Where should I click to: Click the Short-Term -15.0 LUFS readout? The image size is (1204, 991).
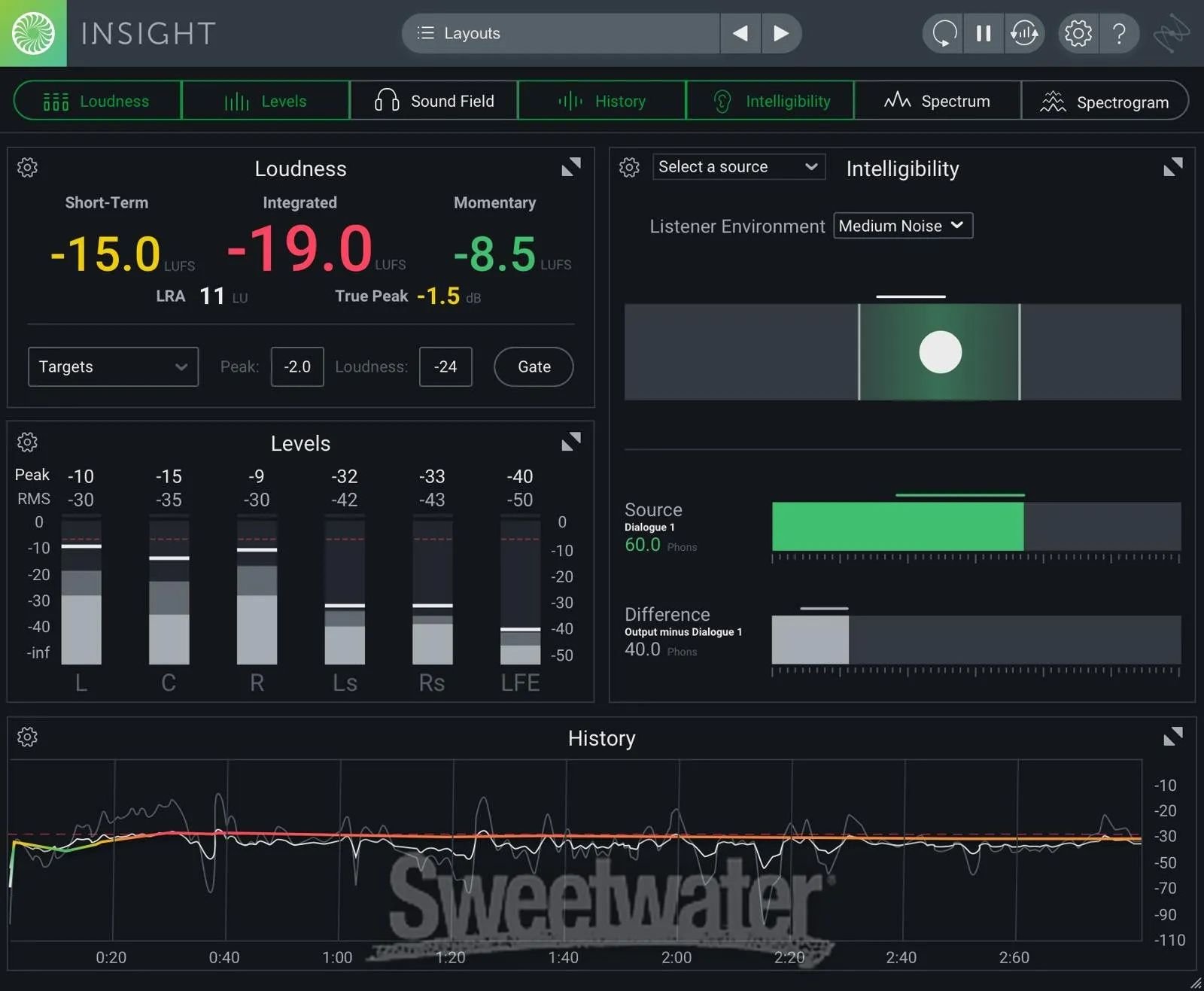[x=122, y=254]
